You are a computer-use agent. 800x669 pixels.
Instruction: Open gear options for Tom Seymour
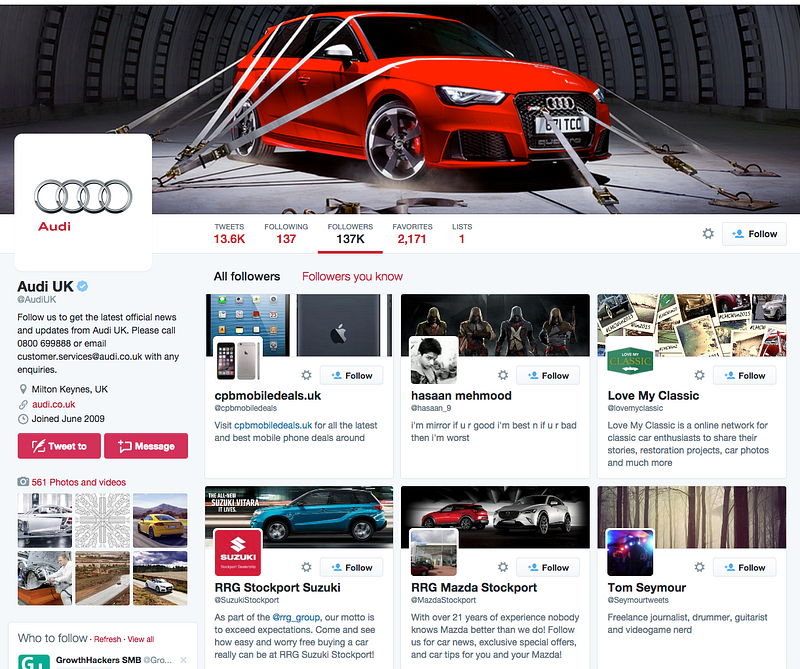click(699, 567)
